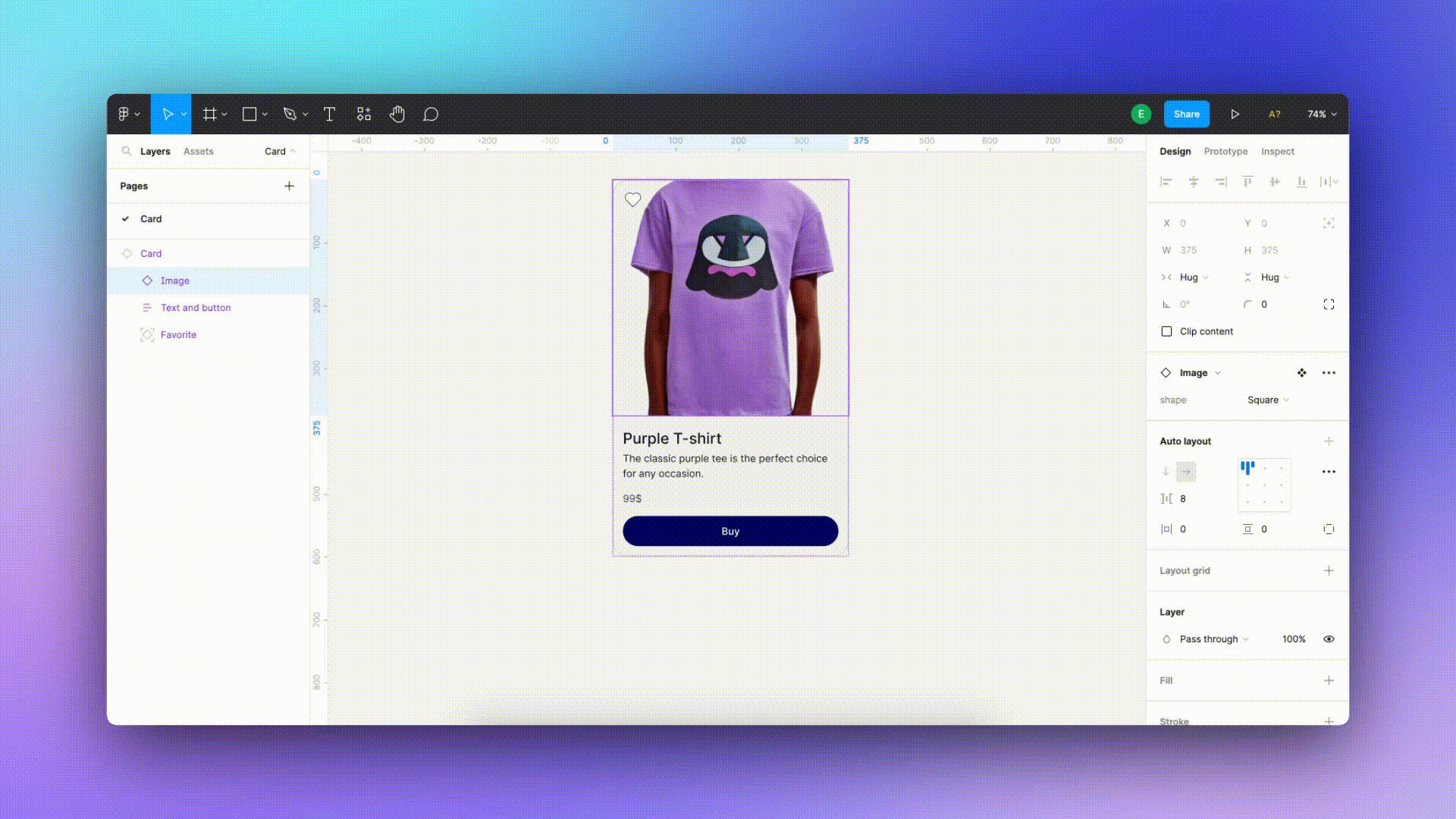1456x819 pixels.
Task: Select the Text and button layer
Action: 196,308
